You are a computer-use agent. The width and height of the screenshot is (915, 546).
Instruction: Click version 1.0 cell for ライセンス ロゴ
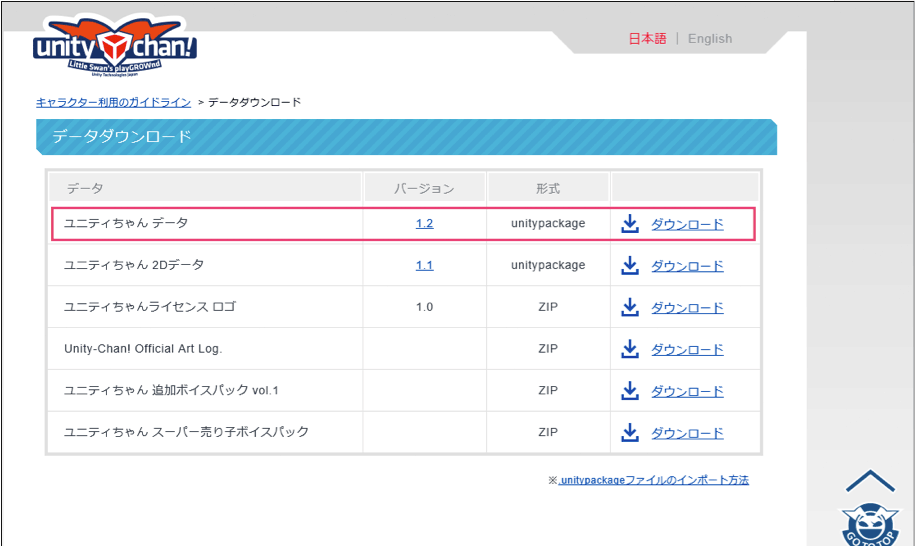pyautogui.click(x=424, y=307)
